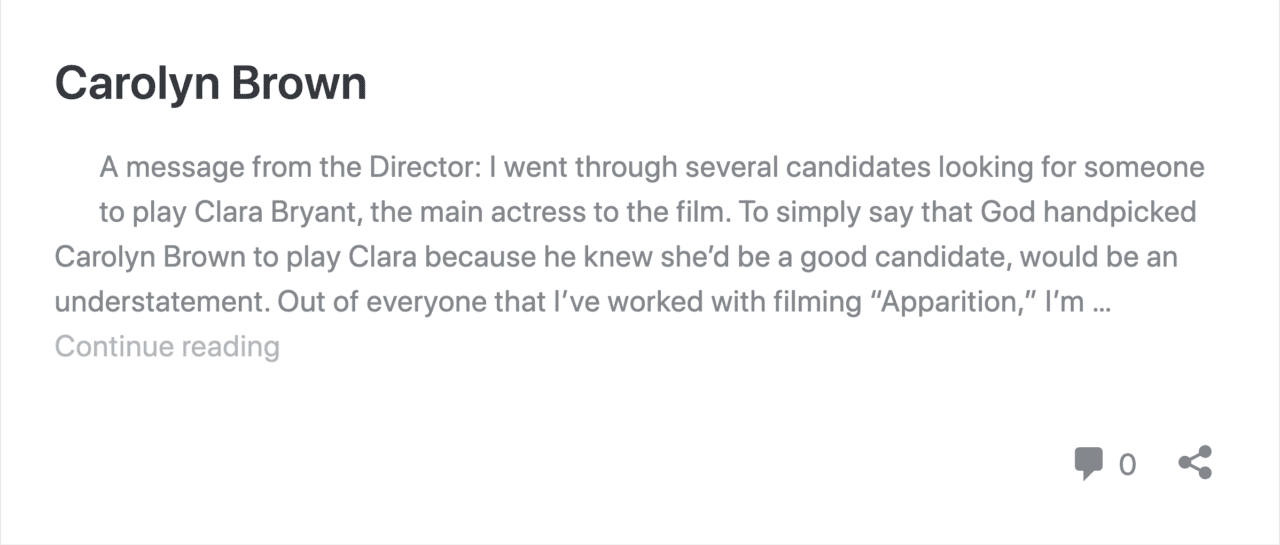The image size is (1280, 545).
Task: Click the ellipsis ending the excerpt
Action: pos(1102,302)
